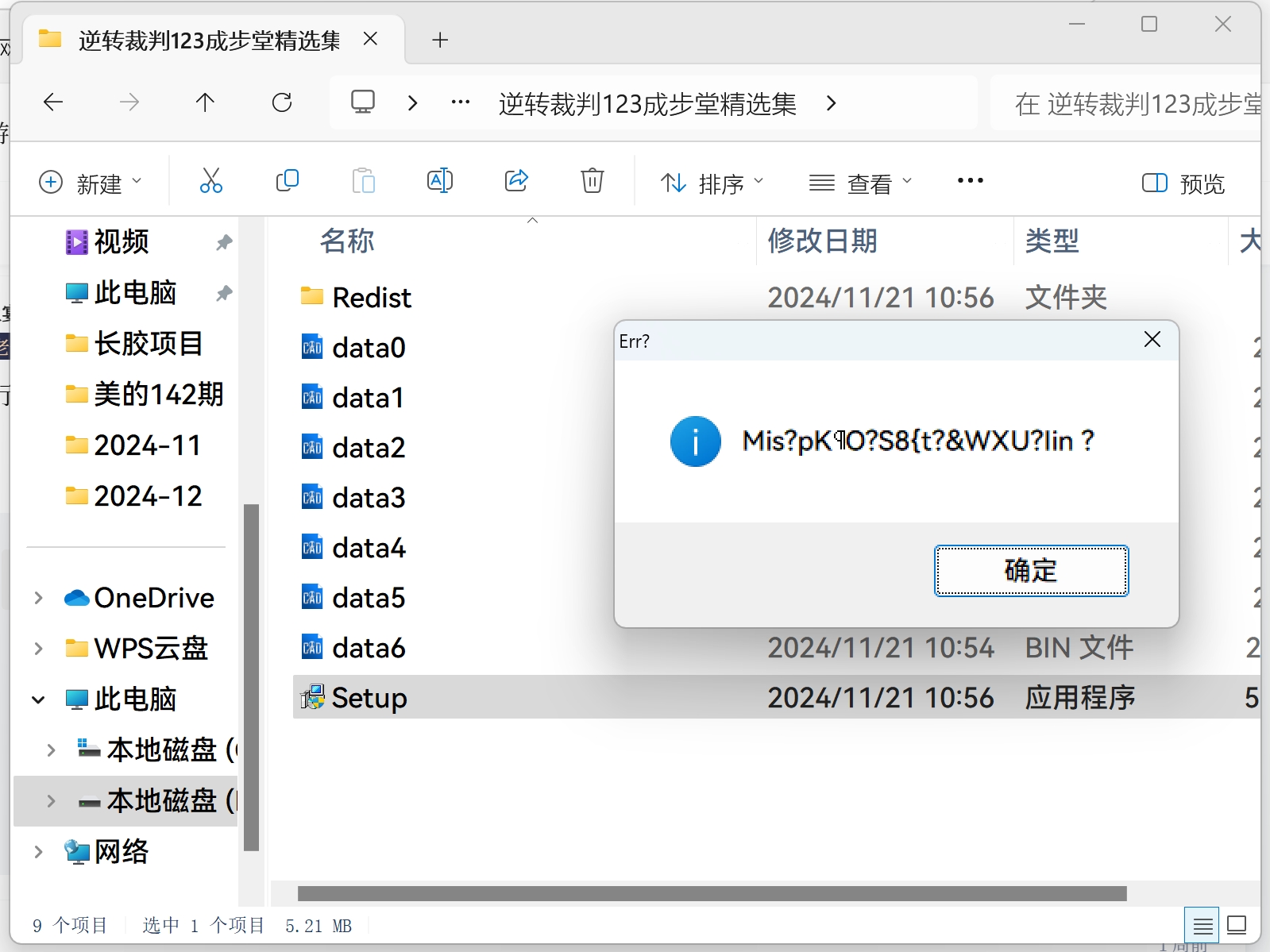The width and height of the screenshot is (1270, 952).
Task: Navigate back to previous folder
Action: click(53, 102)
